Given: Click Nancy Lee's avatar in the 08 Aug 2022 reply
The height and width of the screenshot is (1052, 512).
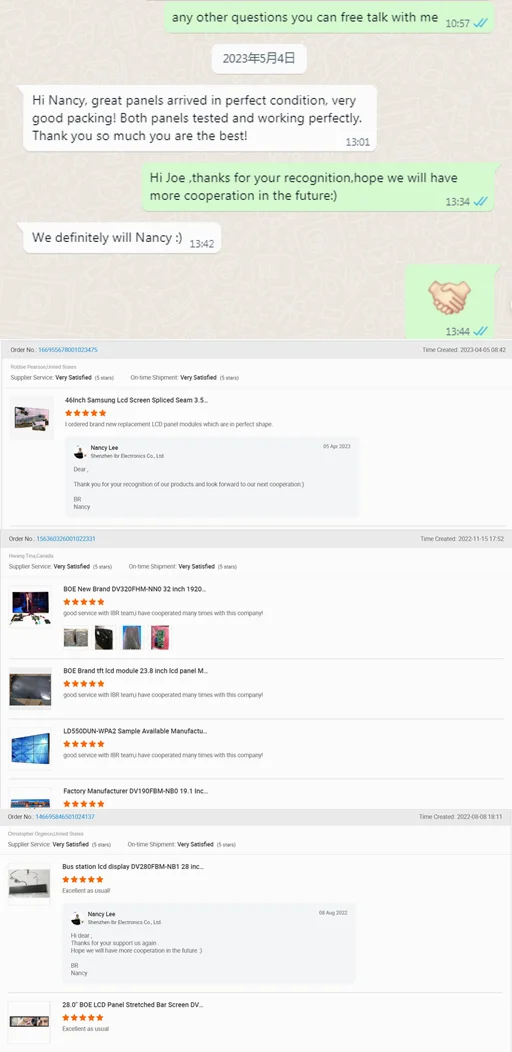Looking at the screenshot, I should (x=78, y=917).
